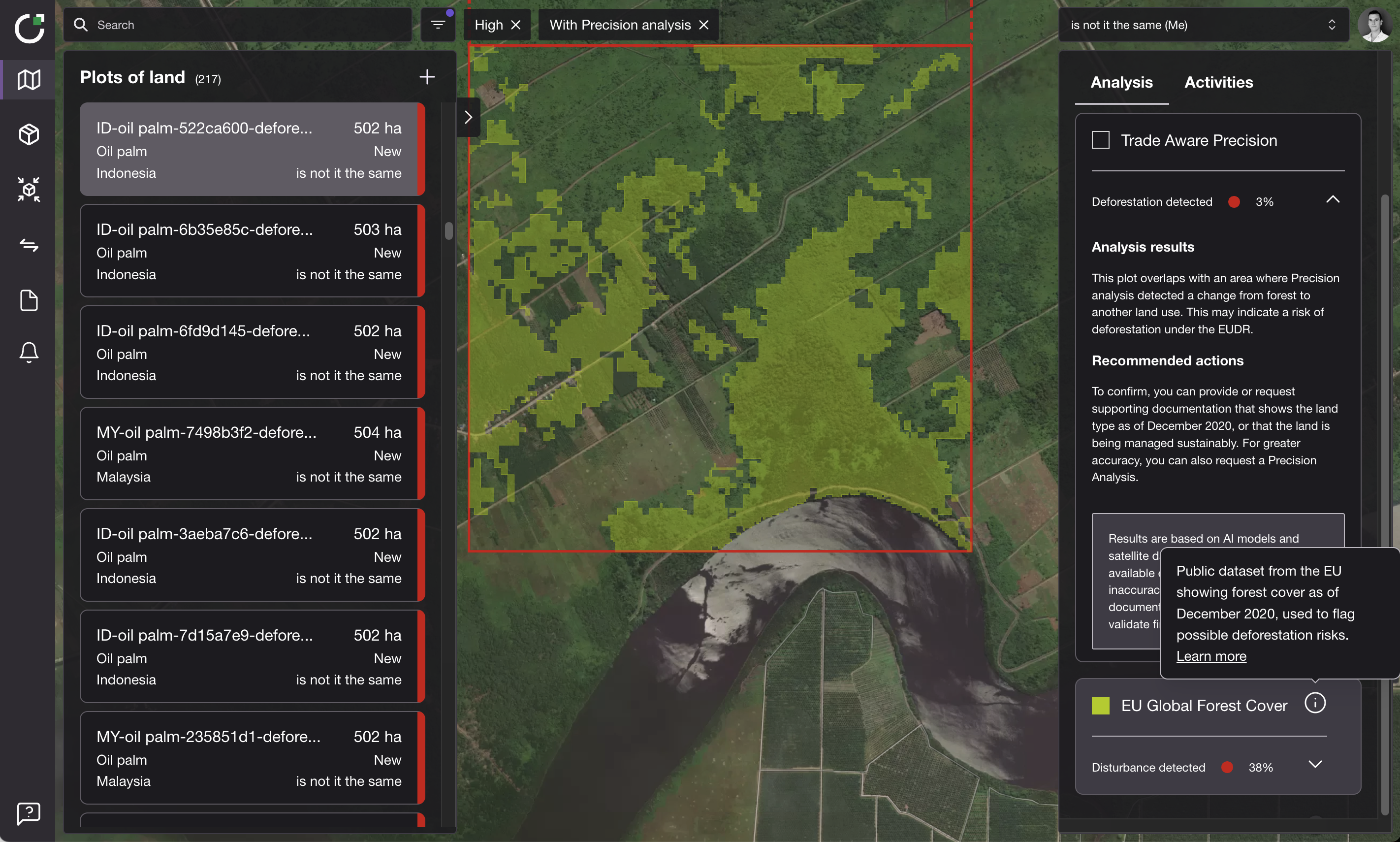Remove With Precision analysis filter chip
The width and height of the screenshot is (1400, 842).
[x=703, y=25]
